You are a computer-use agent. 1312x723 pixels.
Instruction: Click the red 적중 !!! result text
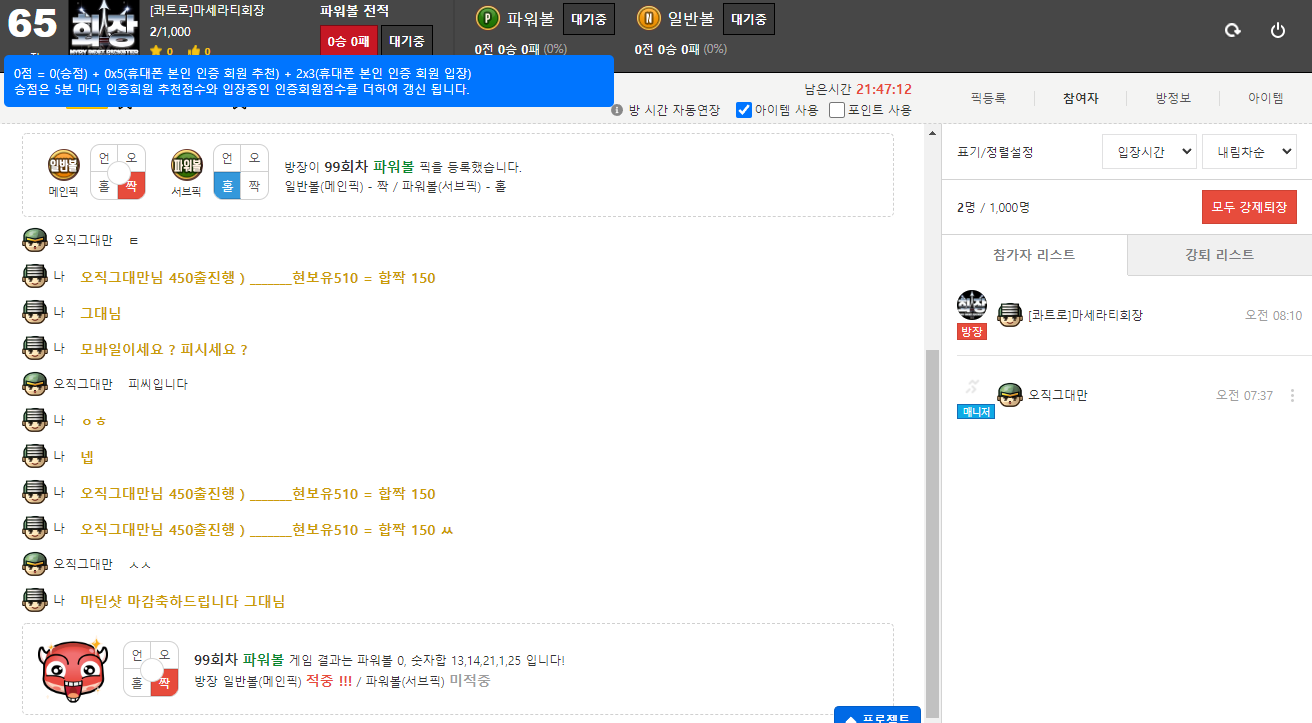point(329,680)
